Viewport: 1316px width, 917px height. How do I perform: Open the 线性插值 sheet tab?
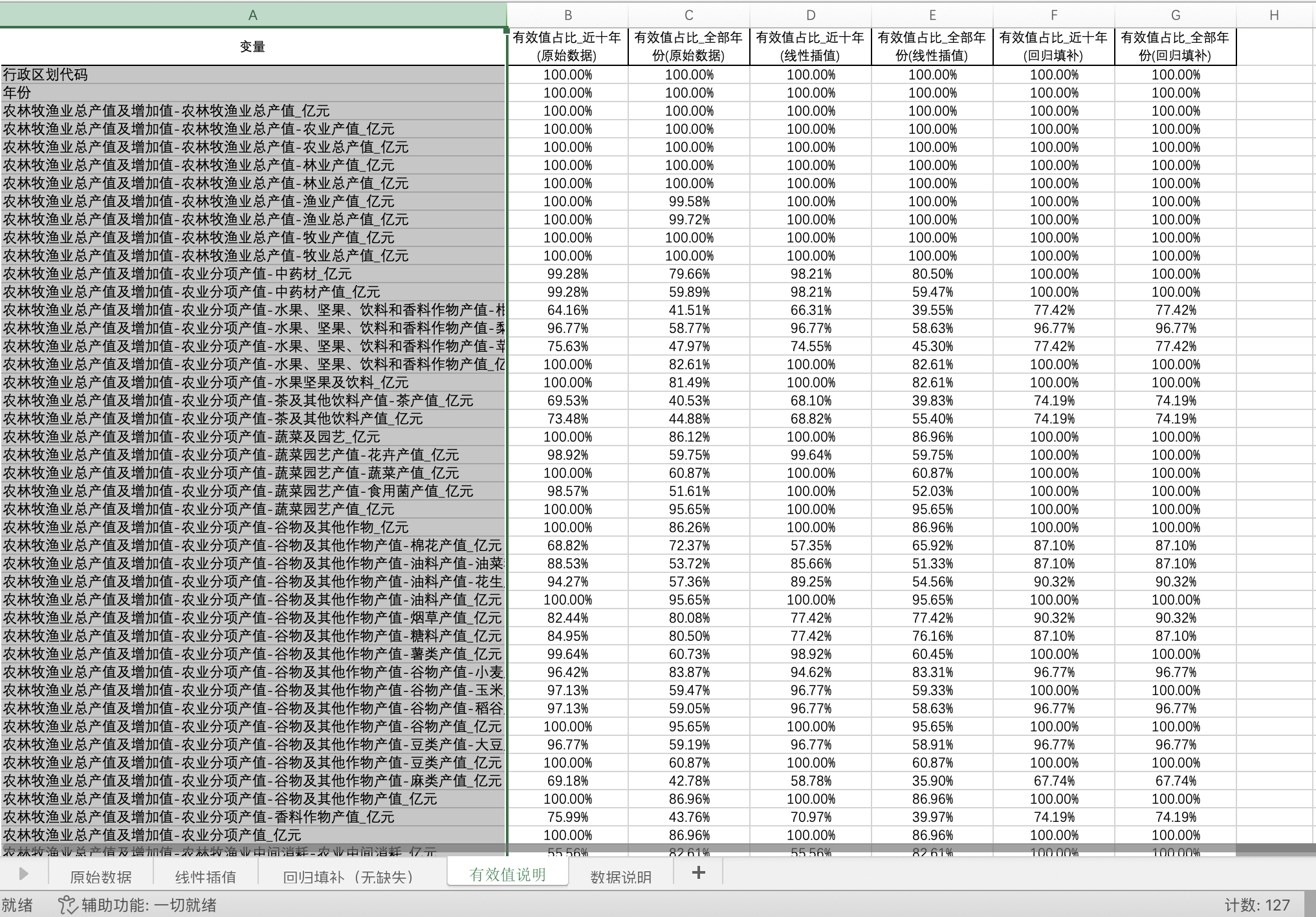206,877
